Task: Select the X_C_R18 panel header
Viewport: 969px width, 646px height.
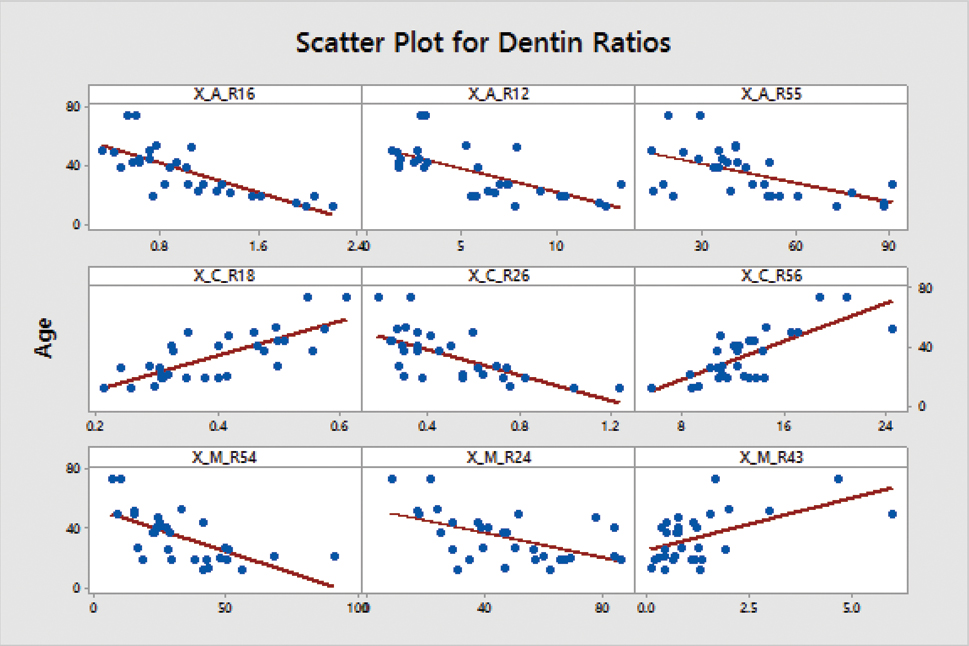Action: pyautogui.click(x=225, y=276)
